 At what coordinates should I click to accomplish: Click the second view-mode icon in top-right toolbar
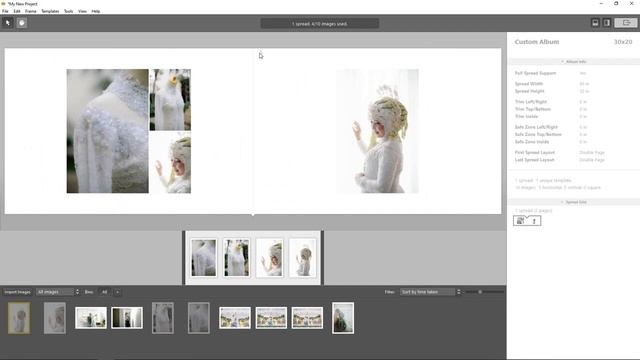[607, 23]
